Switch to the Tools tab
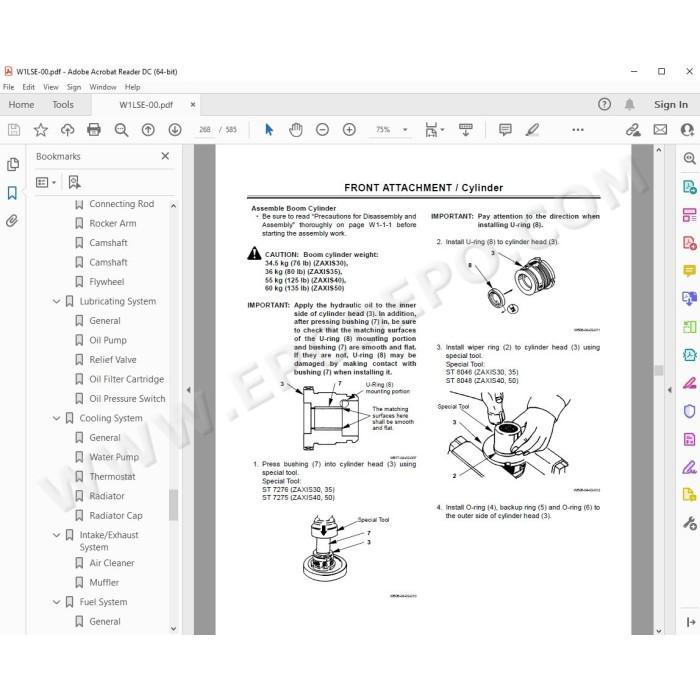The width and height of the screenshot is (700, 700). 62,105
